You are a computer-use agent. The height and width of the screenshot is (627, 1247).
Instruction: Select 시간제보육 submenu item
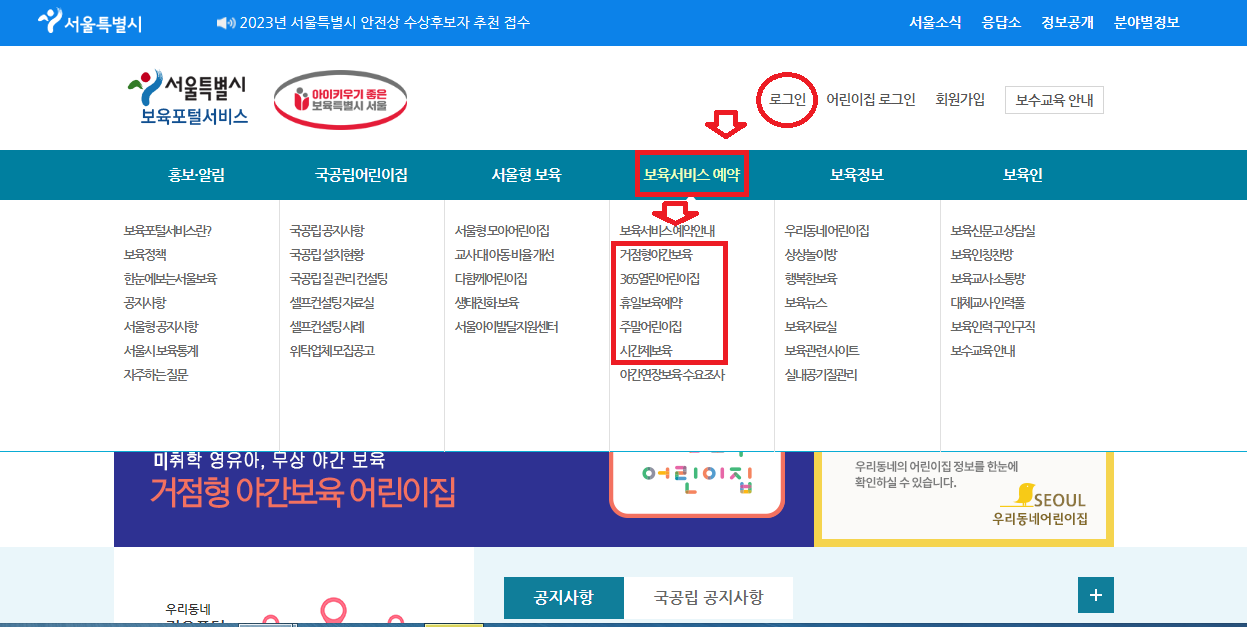tap(646, 351)
